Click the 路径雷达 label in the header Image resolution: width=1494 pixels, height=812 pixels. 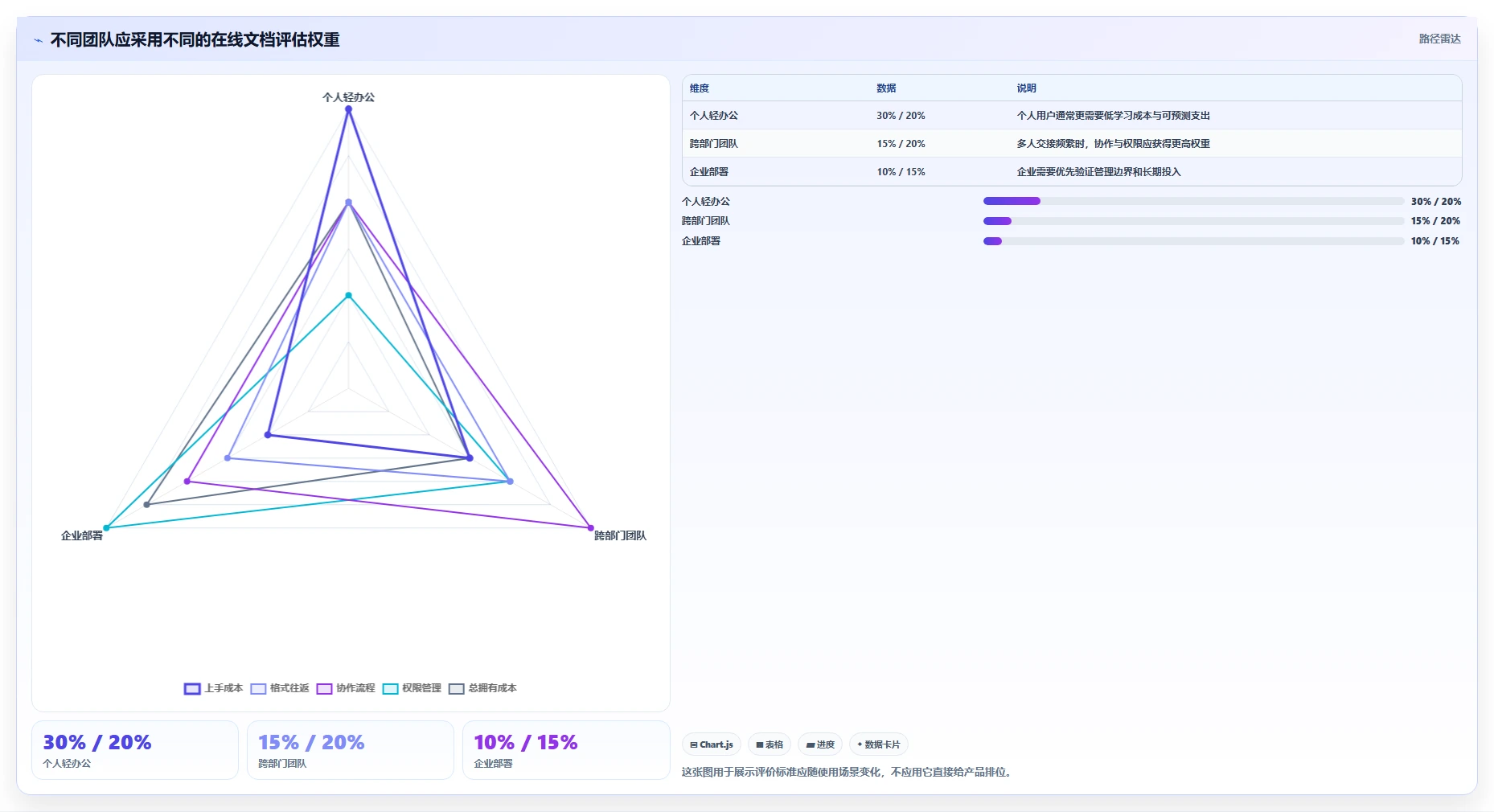point(1439,39)
